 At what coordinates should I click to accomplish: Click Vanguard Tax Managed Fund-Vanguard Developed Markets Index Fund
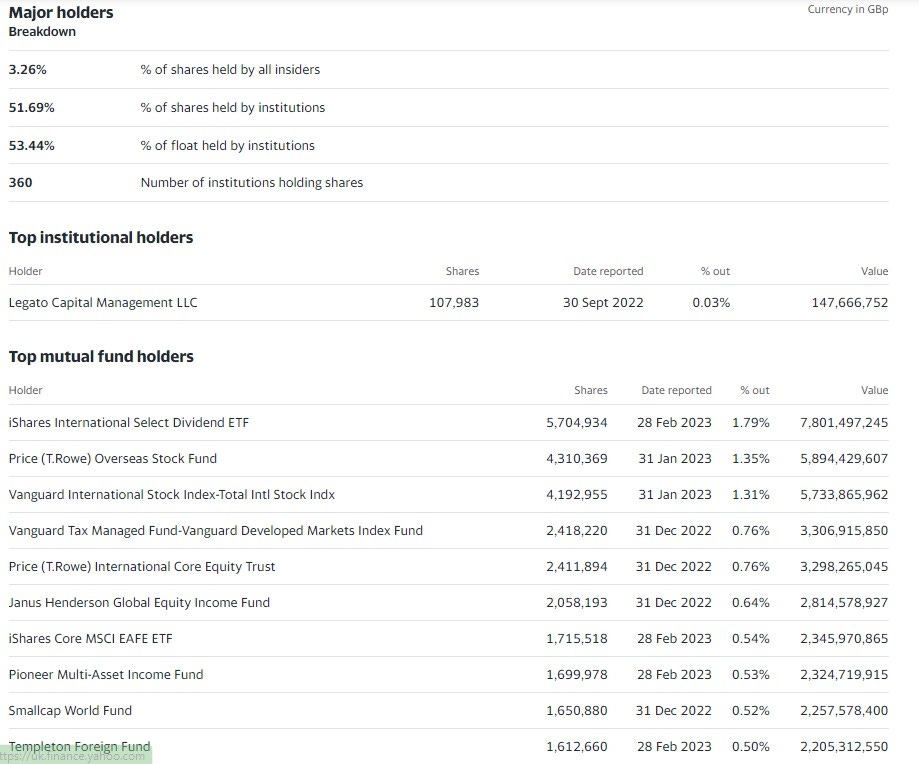216,530
